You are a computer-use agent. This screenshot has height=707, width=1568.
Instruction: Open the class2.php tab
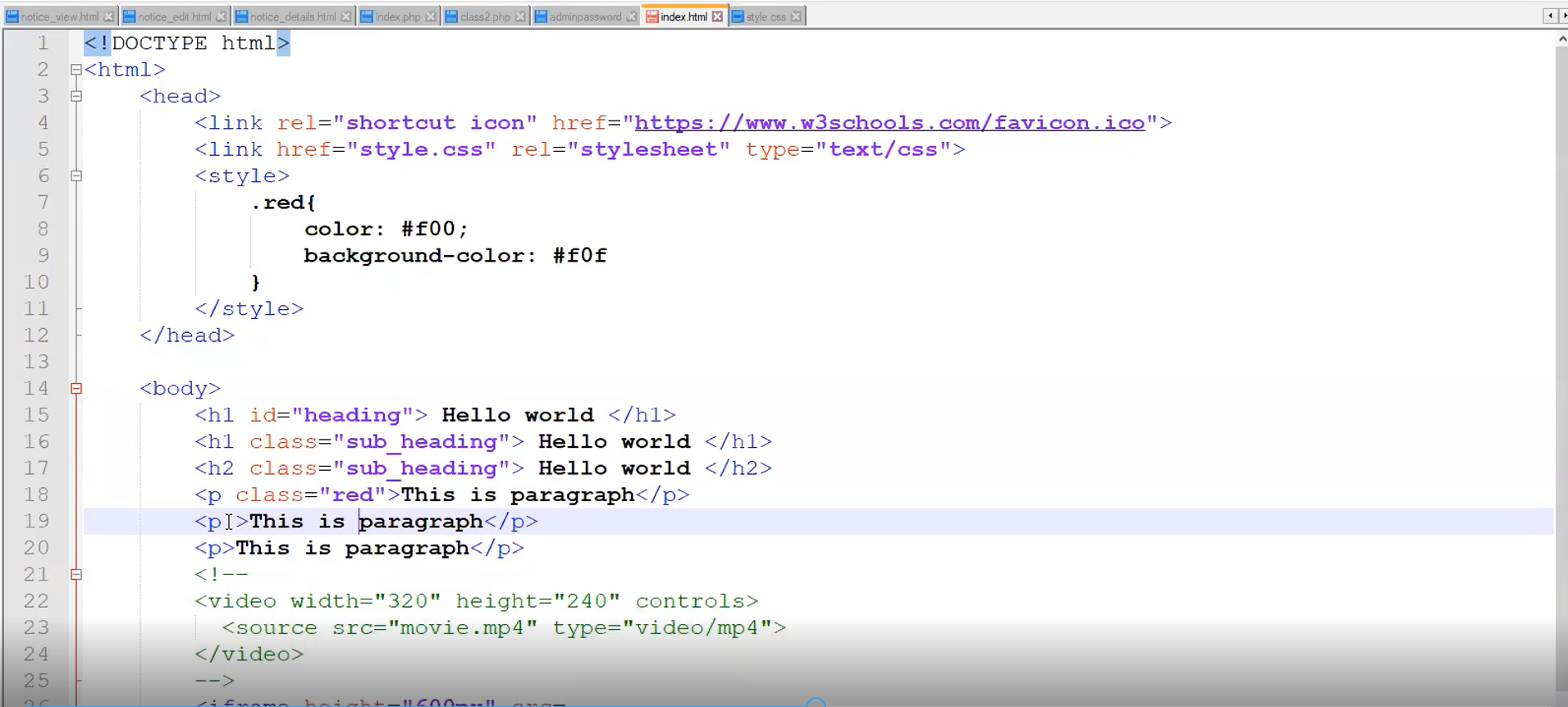[485, 16]
